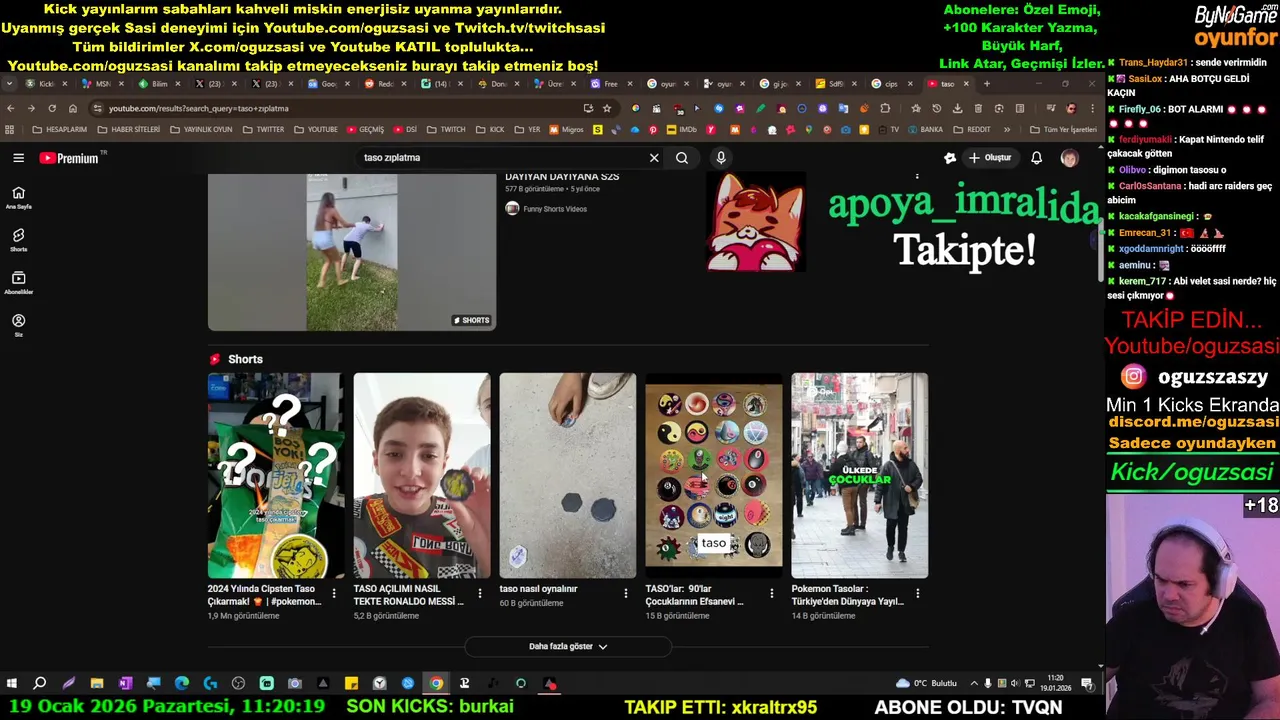Open options for 'Pokemon Tasolar' short

point(918,593)
